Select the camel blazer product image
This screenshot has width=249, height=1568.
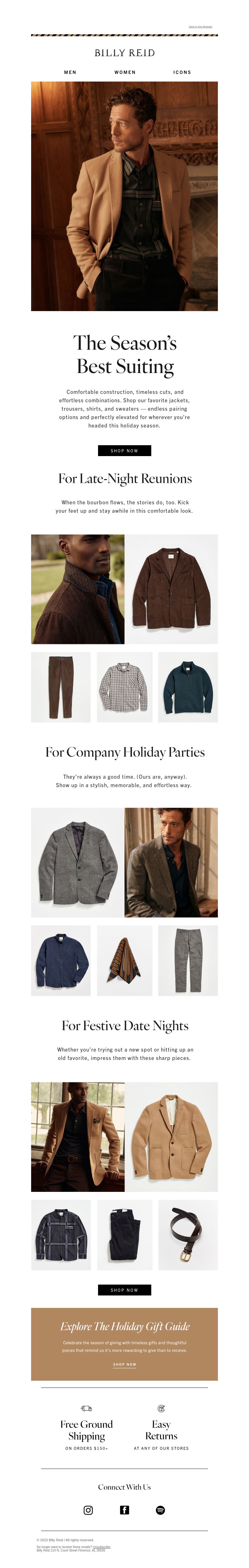coord(171,1136)
